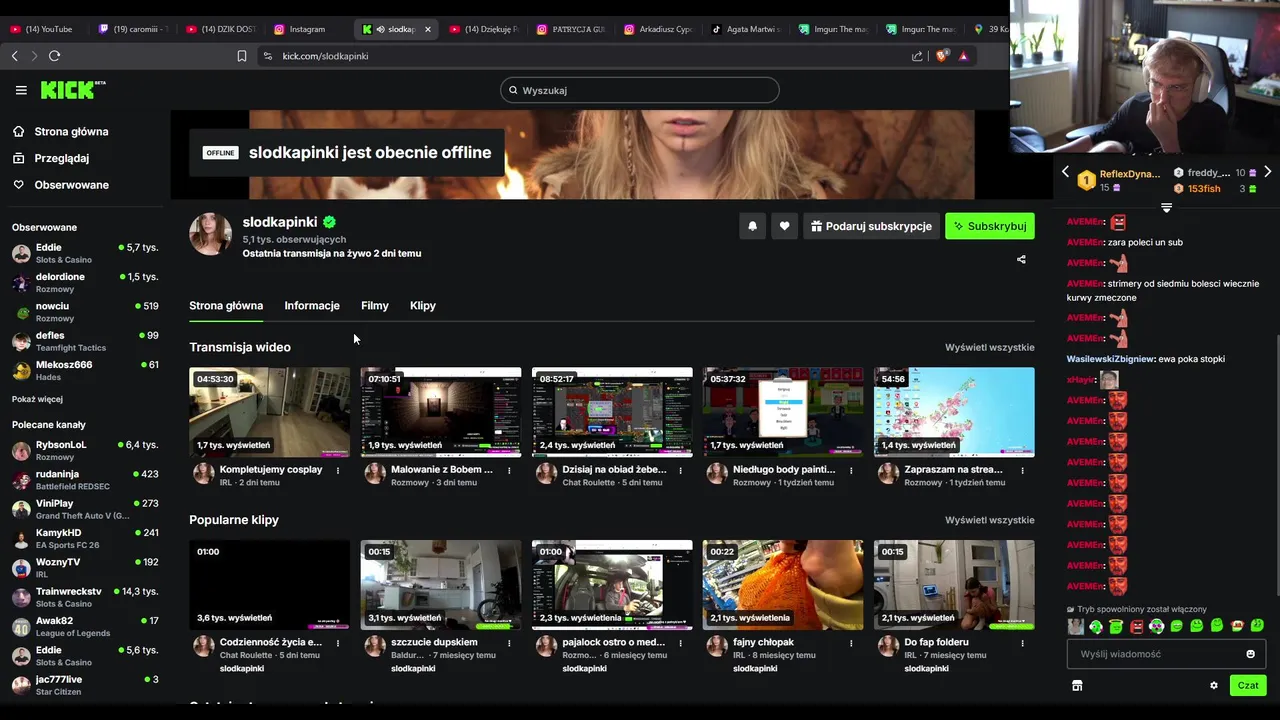Click the address bar URL kick.com/slodkapinki
Image resolution: width=1280 pixels, height=720 pixels.
(325, 56)
